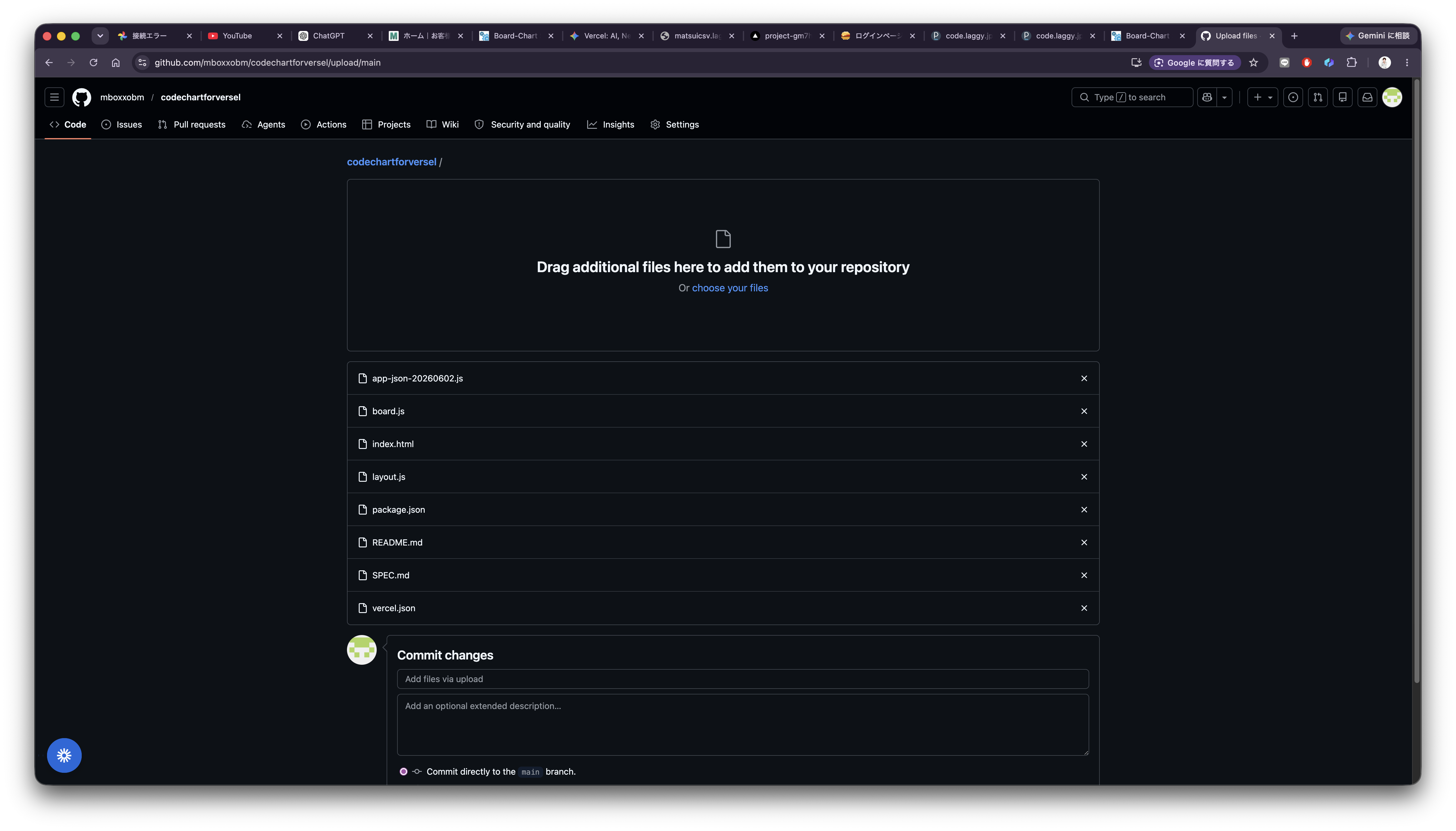Select commit directly to main branch radio
The height and width of the screenshot is (831, 1456).
[403, 772]
